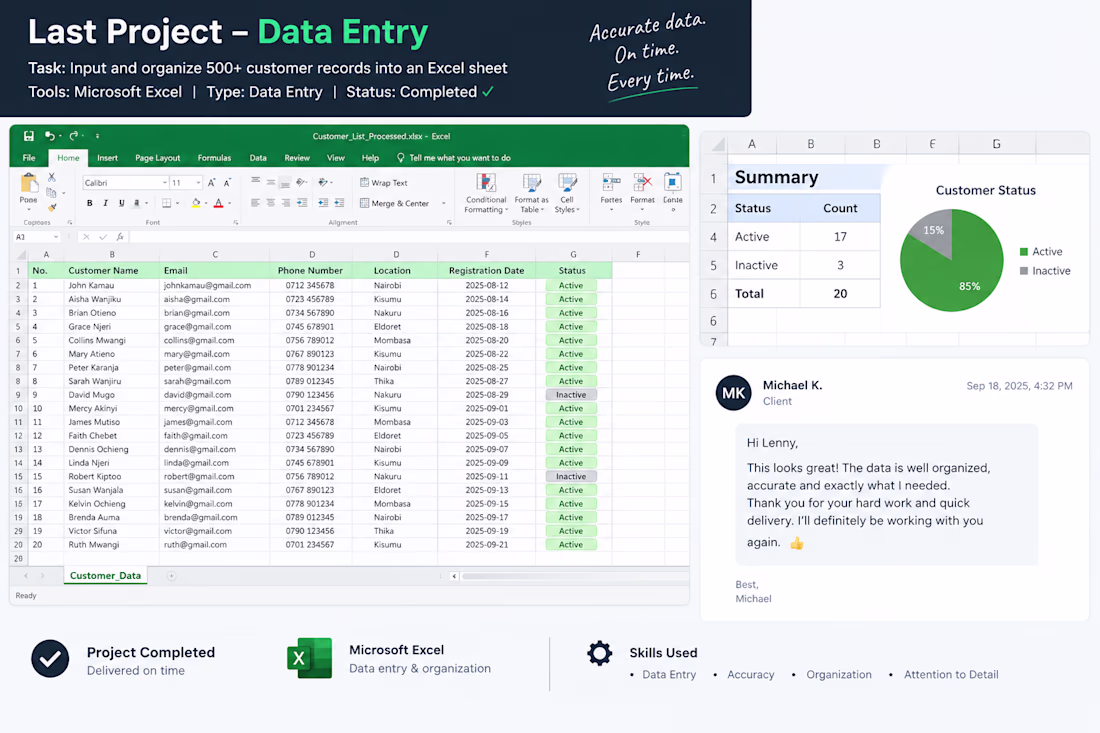
Task: Toggle underline formatting
Action: click(x=121, y=203)
